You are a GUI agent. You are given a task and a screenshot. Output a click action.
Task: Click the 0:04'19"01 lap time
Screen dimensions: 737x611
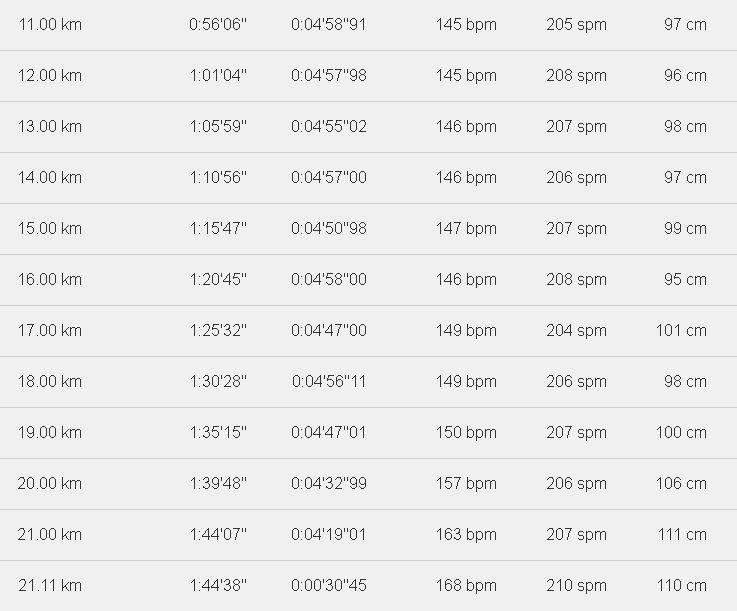click(329, 534)
